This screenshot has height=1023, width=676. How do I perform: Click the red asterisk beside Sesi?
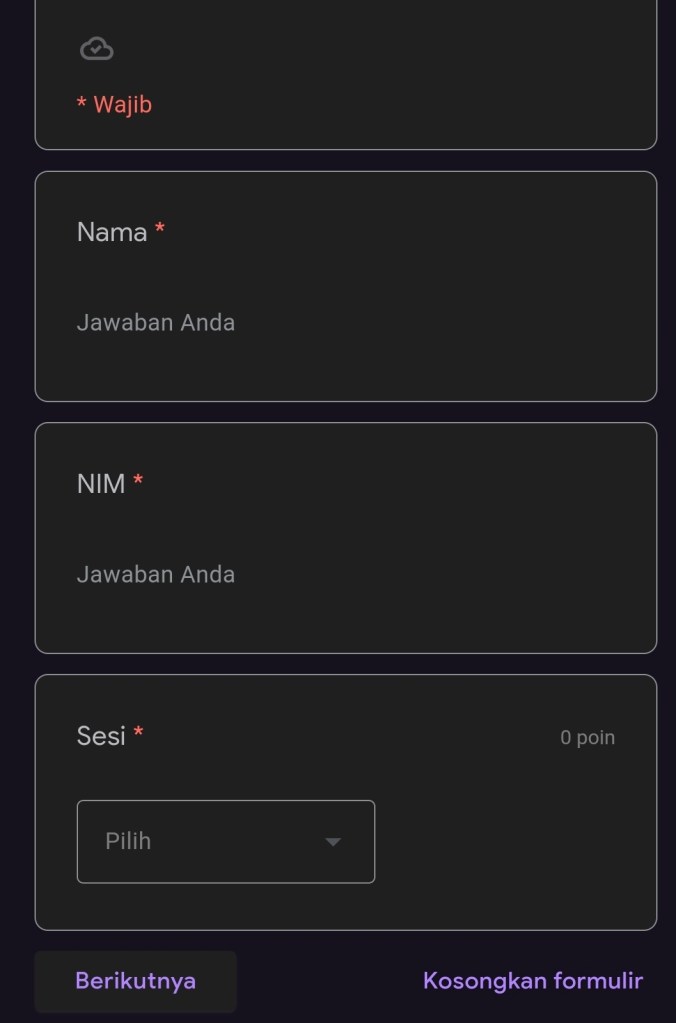[x=138, y=734]
